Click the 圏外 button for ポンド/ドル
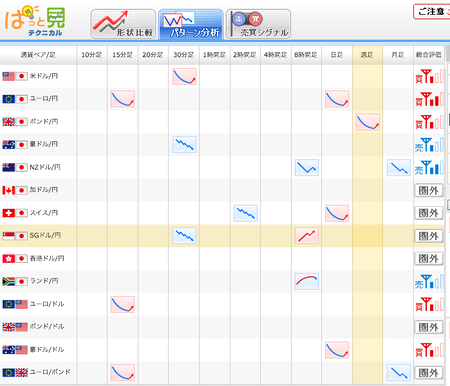 point(429,327)
